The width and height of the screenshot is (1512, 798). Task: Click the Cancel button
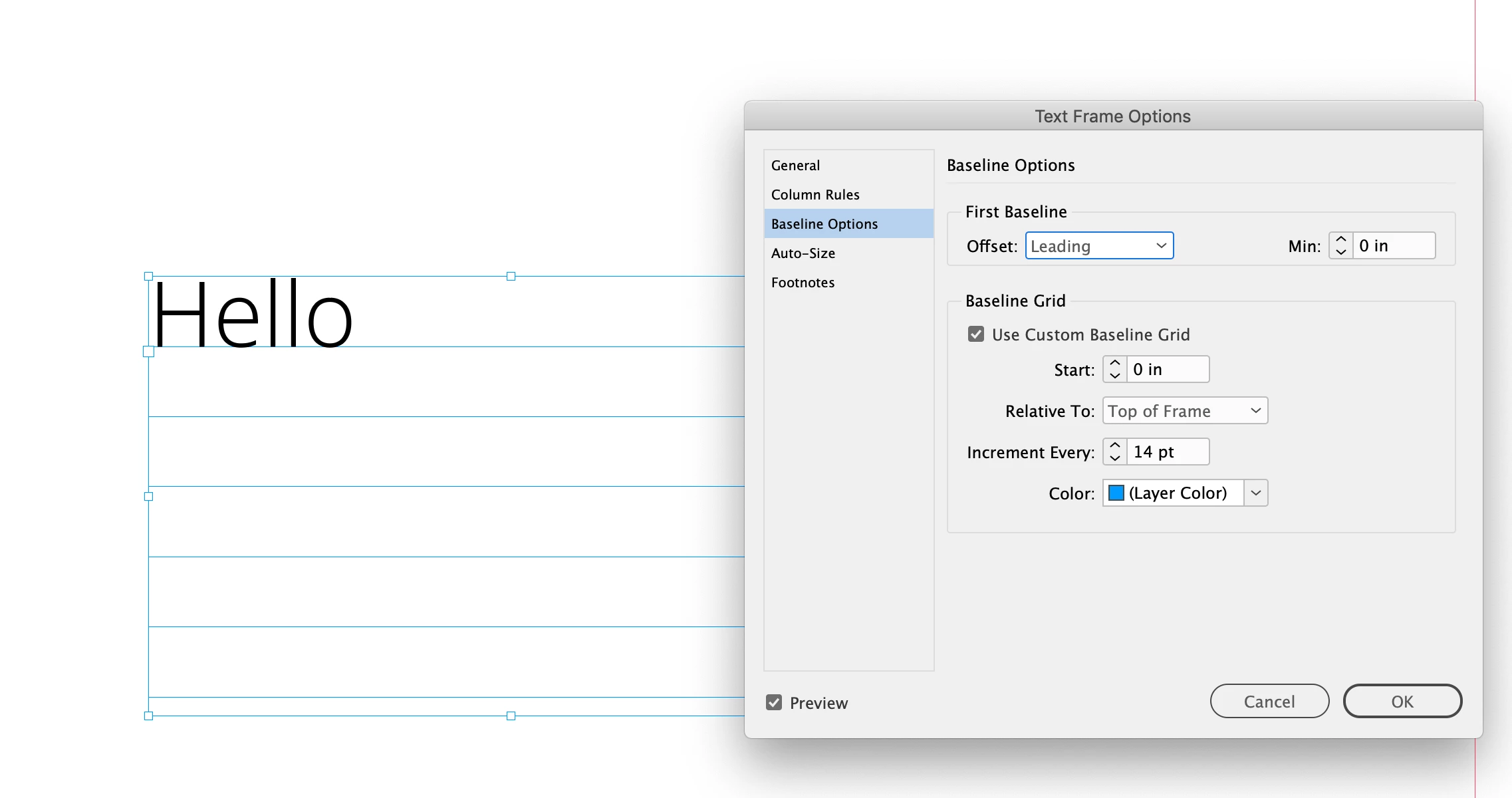(1269, 702)
